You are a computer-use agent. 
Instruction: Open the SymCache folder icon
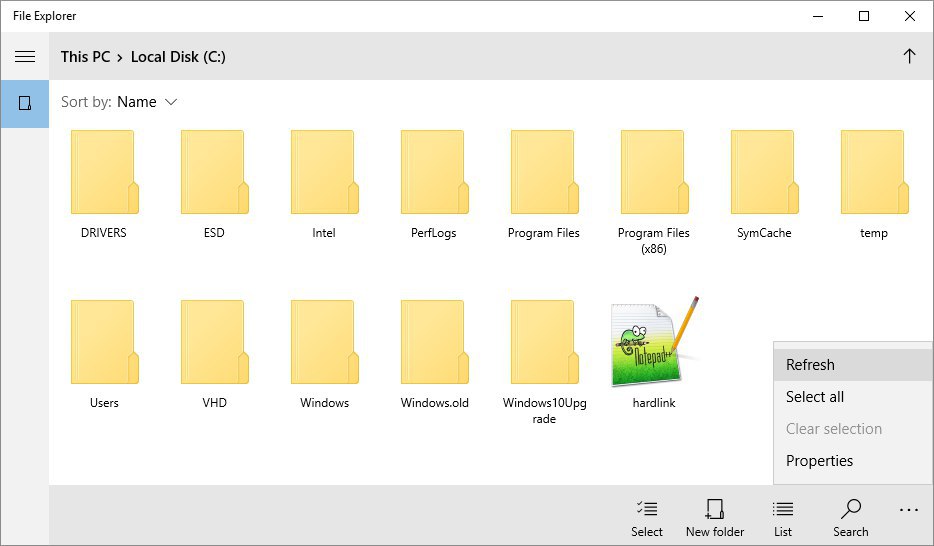coord(765,172)
